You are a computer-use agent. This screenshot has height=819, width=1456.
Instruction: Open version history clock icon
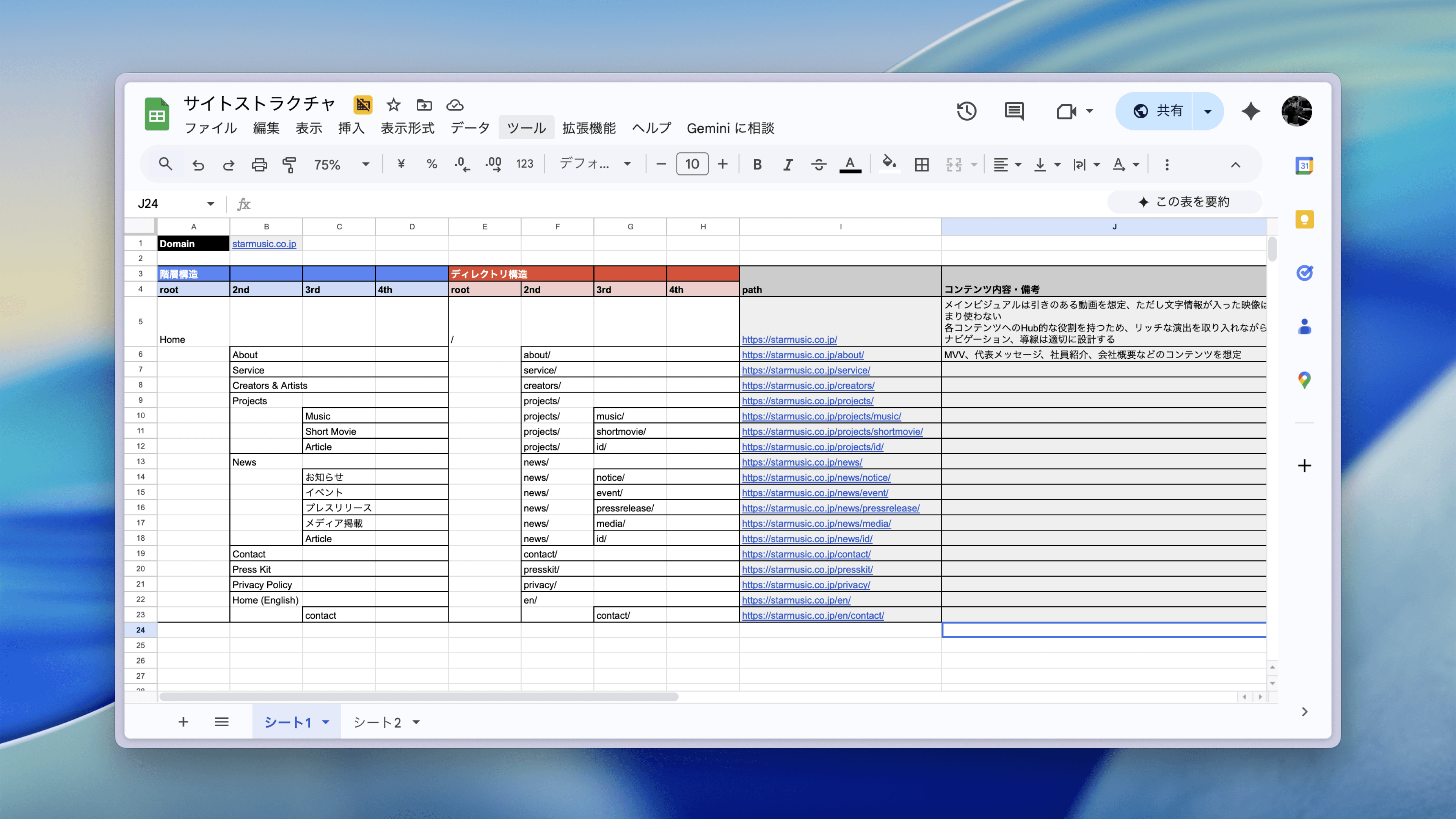tap(966, 111)
